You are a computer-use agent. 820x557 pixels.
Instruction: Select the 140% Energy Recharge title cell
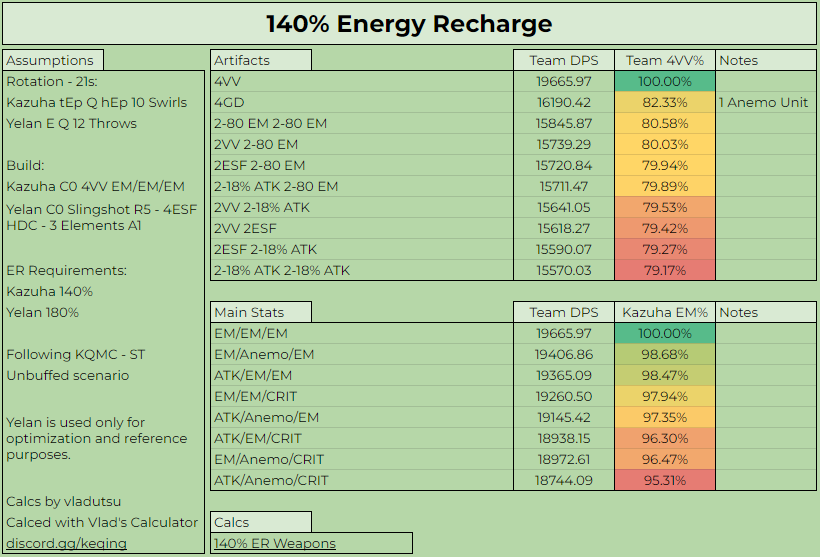[x=409, y=23]
